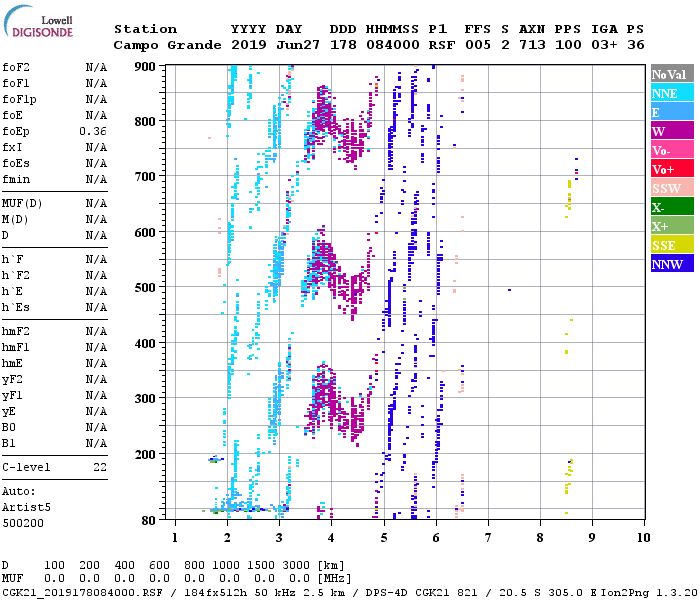
Task: Click the 4 MHz frequency axis label
Action: pyautogui.click(x=331, y=538)
